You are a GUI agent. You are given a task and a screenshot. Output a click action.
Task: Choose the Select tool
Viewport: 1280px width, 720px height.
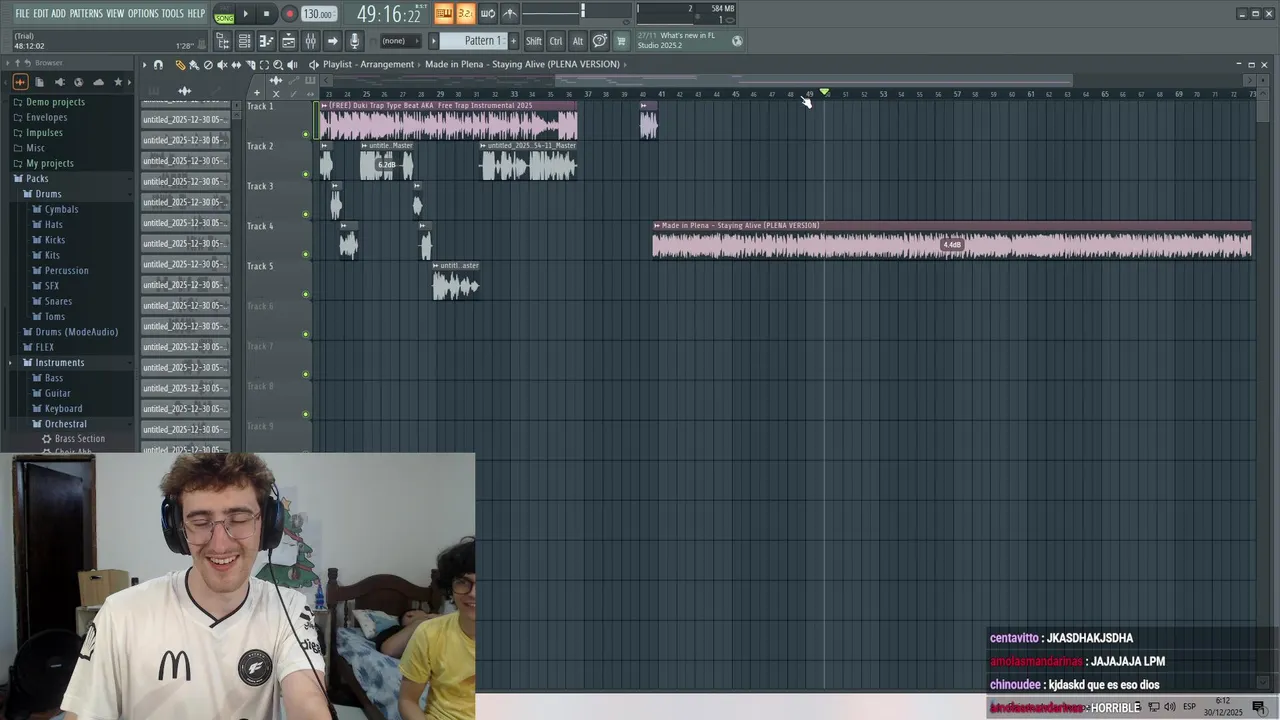(x=264, y=65)
